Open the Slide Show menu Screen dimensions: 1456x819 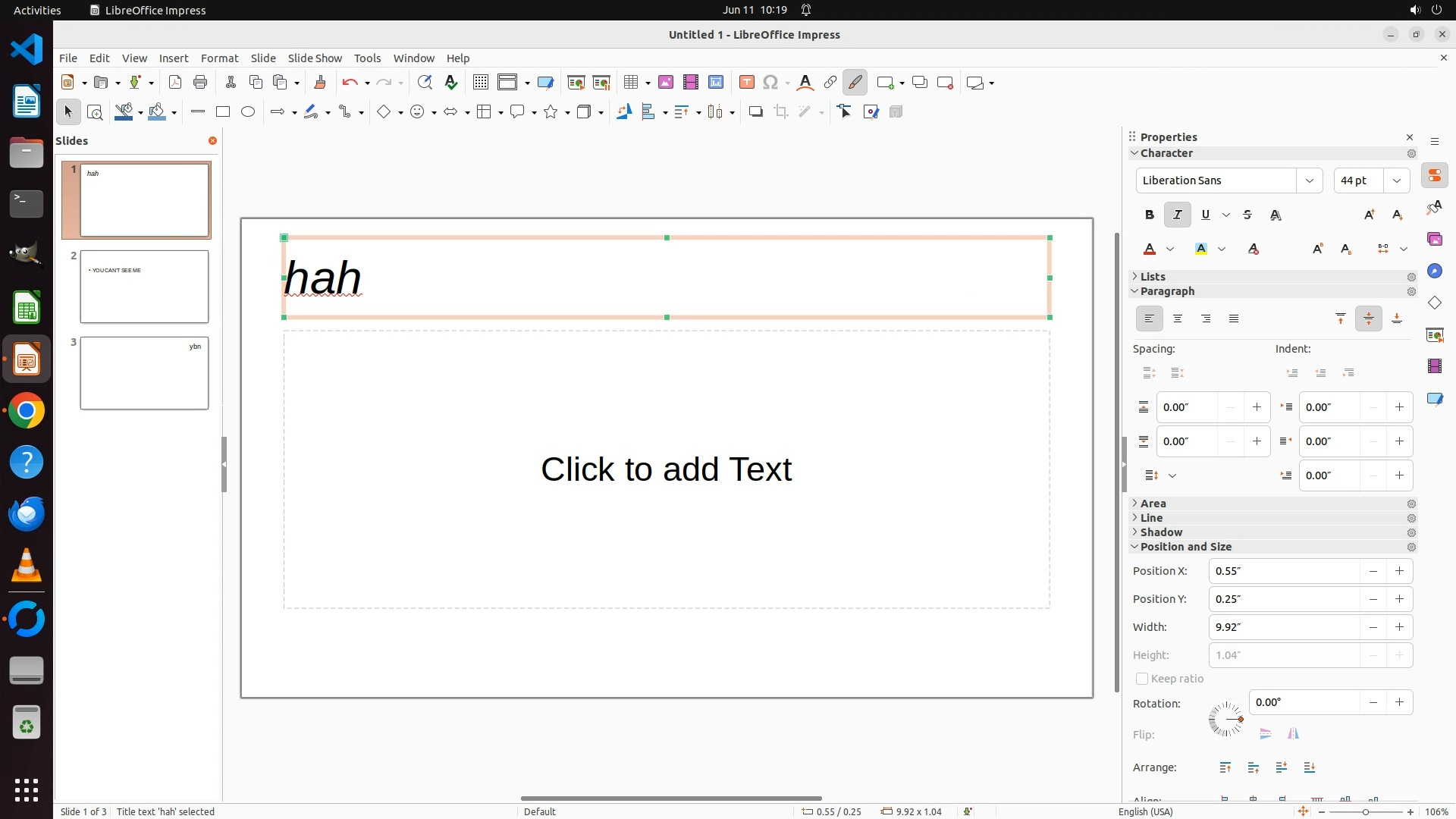click(x=315, y=58)
